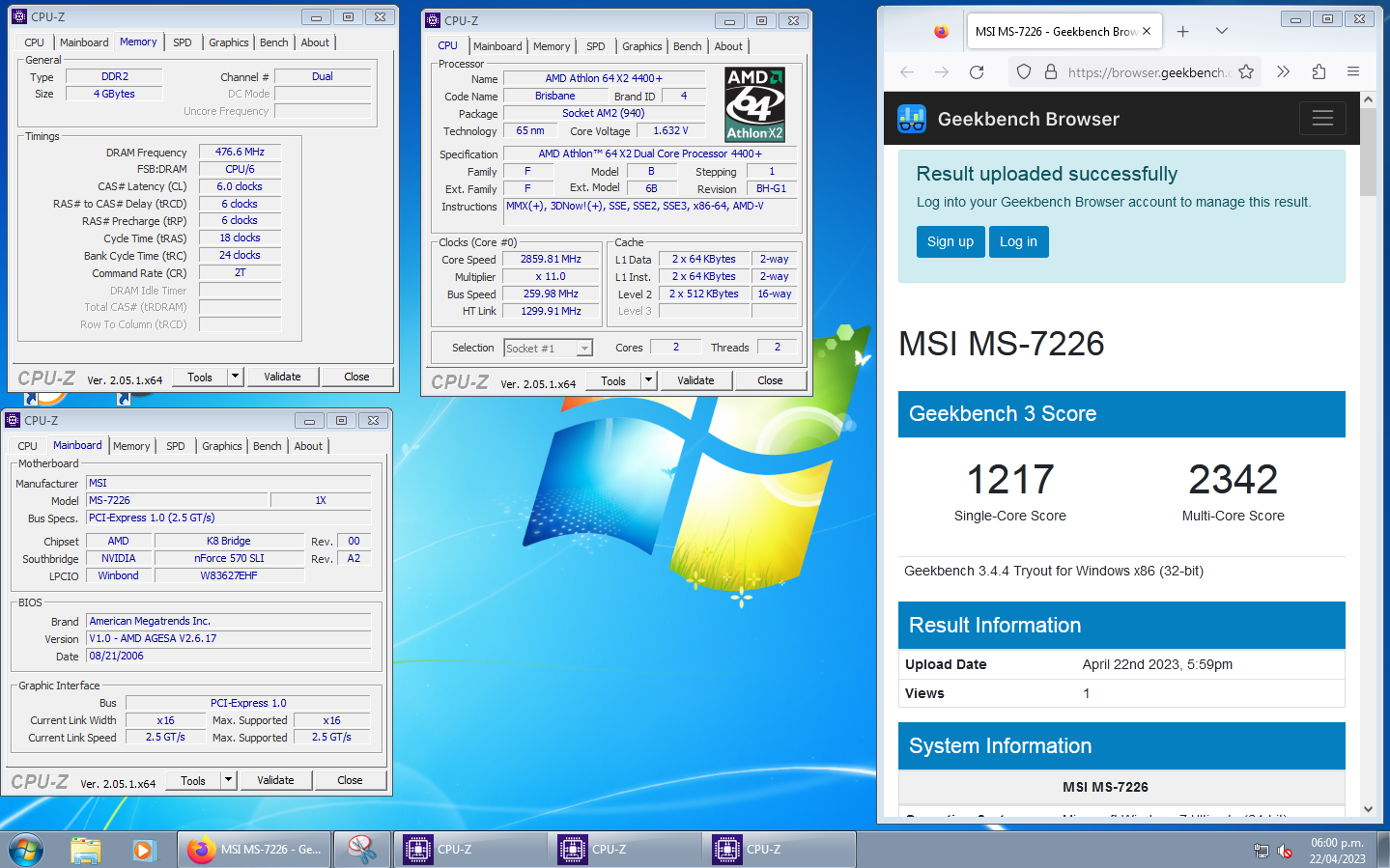Click the Show desktop strip on taskbar
Image resolution: width=1390 pixels, height=868 pixels.
pyautogui.click(x=1382, y=850)
